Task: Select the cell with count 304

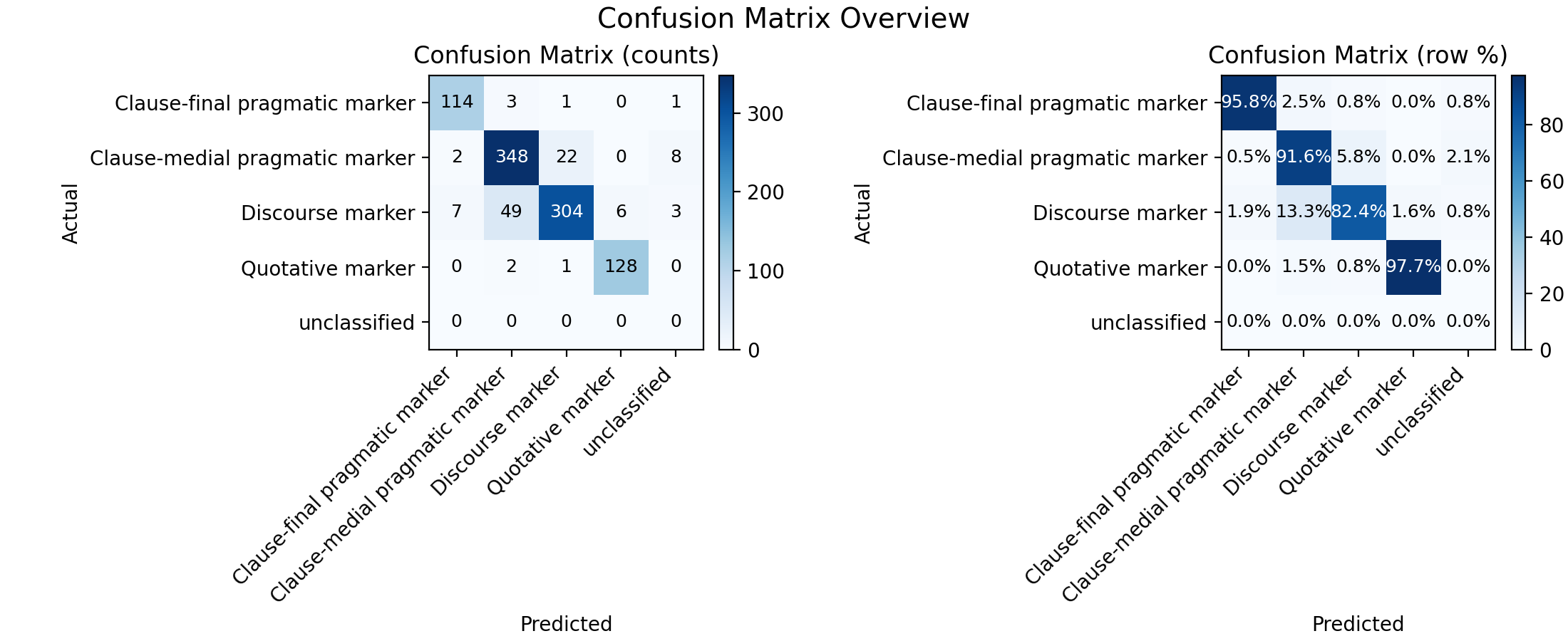Action: (566, 212)
